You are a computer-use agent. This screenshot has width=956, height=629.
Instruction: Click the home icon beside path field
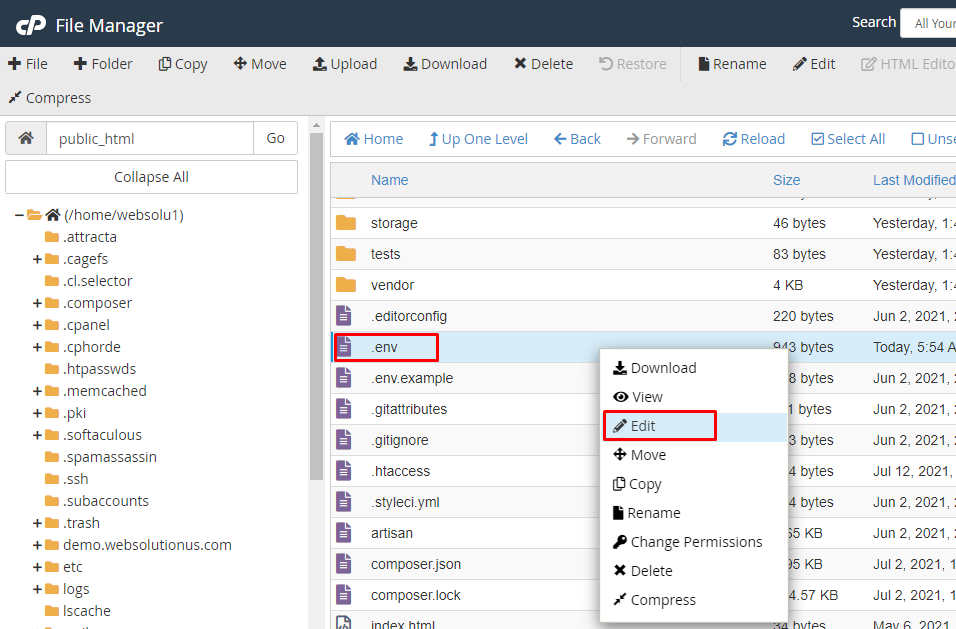click(26, 139)
